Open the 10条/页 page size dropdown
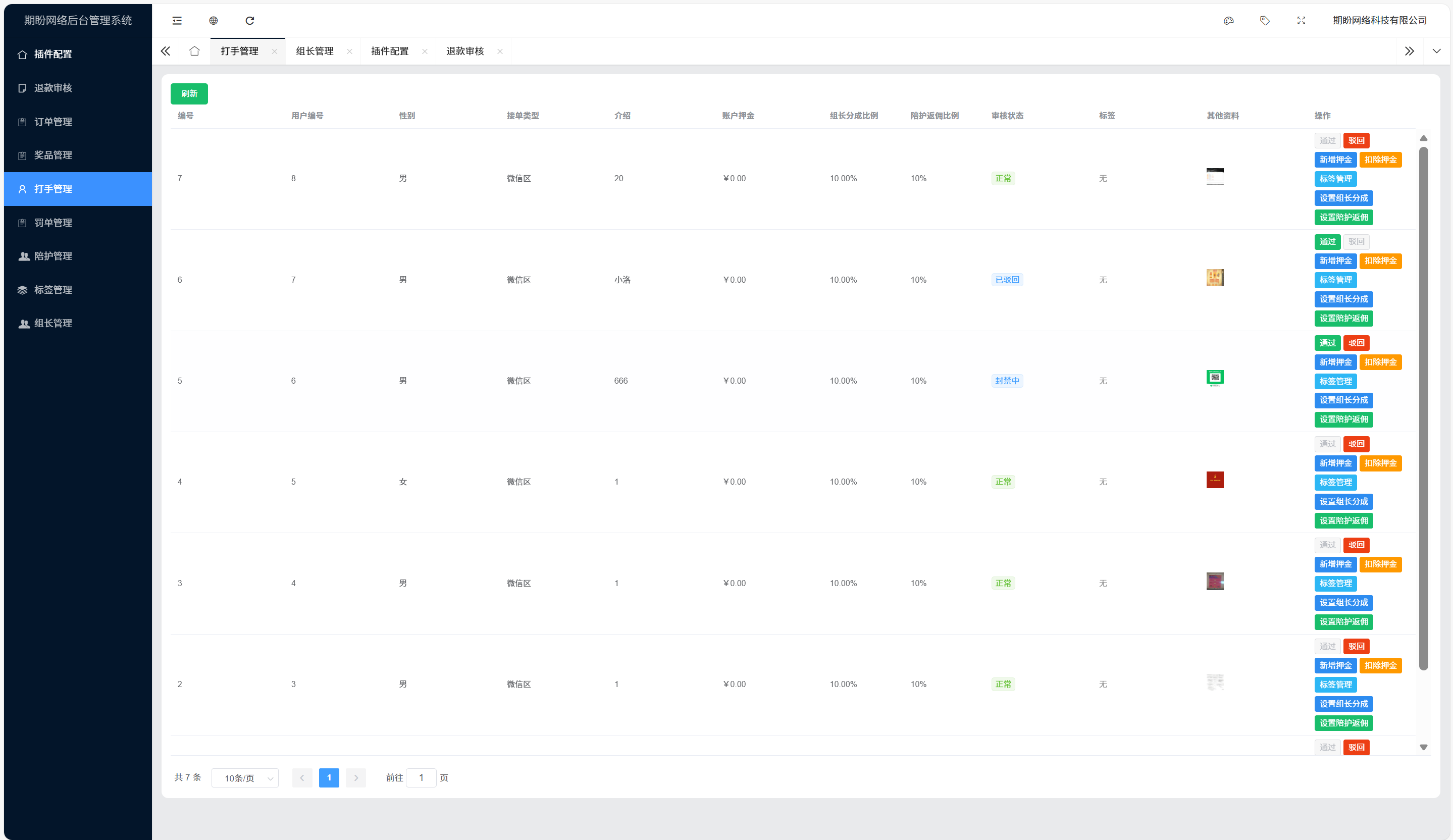Image resolution: width=1453 pixels, height=840 pixels. coord(245,778)
